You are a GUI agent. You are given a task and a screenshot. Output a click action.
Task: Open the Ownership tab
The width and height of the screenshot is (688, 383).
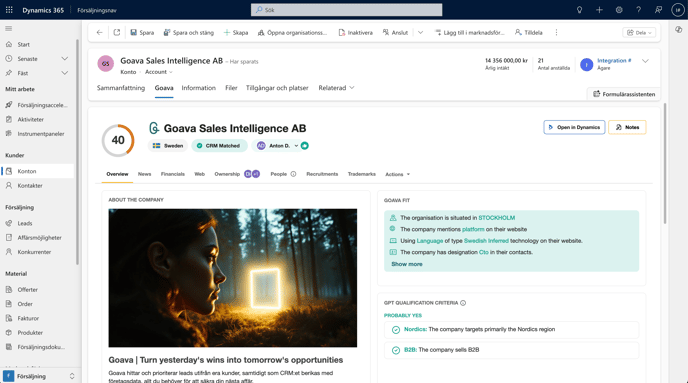[x=227, y=174]
